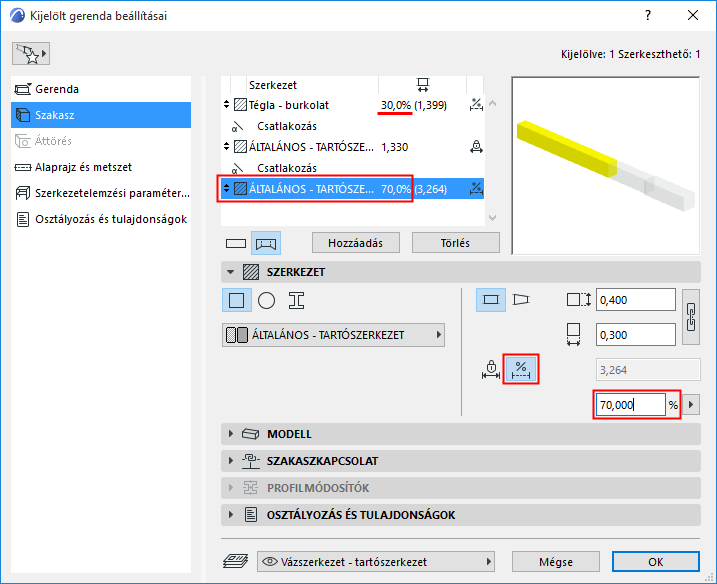This screenshot has height=584, width=717.
Task: Click the help question mark button
Action: point(647,15)
